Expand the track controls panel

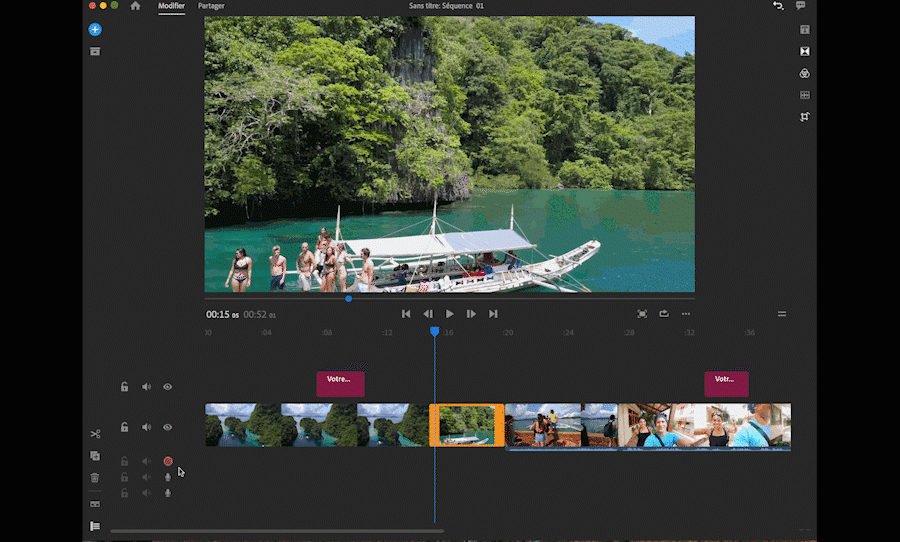coord(95,526)
